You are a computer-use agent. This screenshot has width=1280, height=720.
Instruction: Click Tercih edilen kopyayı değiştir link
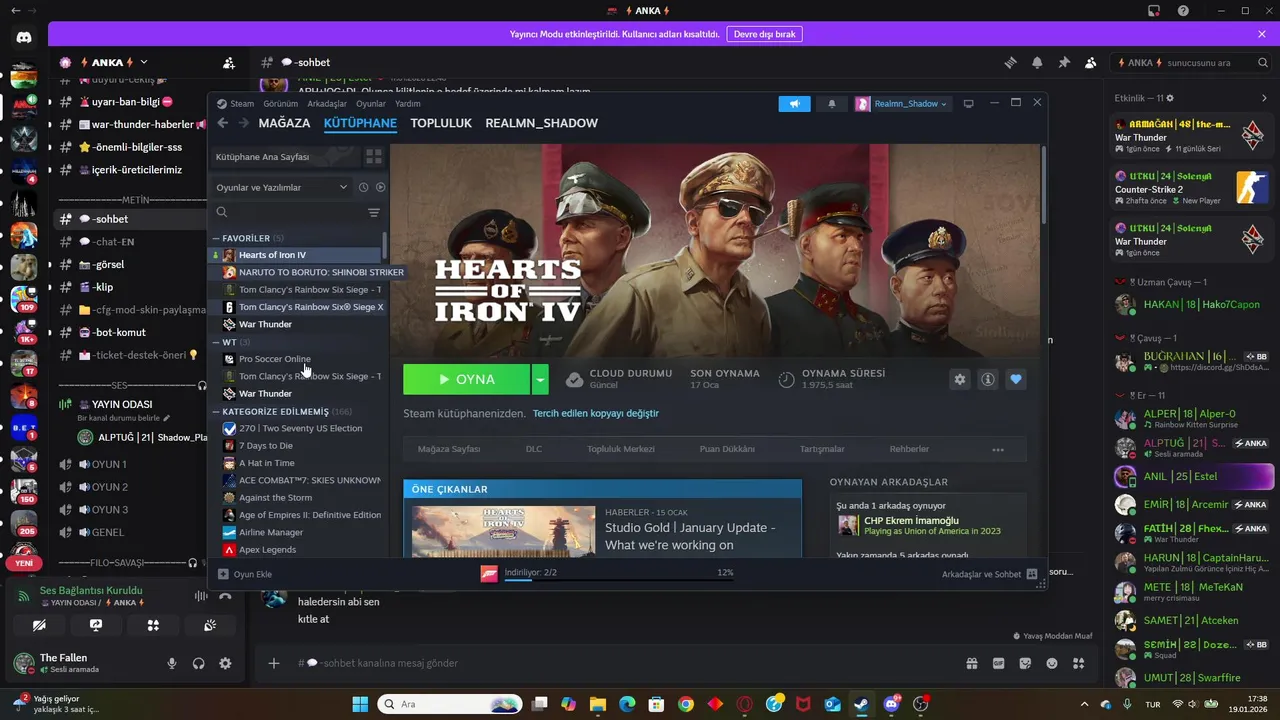click(x=595, y=413)
